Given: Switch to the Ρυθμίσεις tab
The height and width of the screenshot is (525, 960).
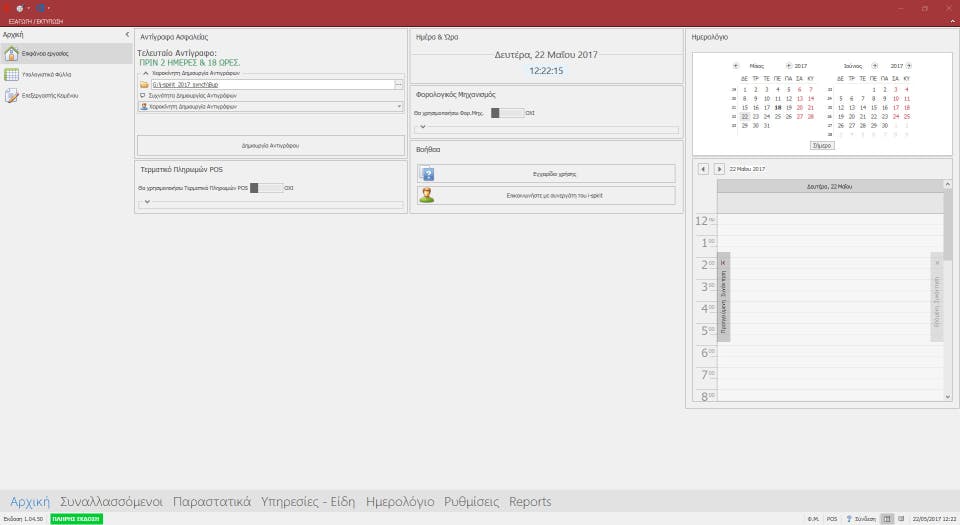Looking at the screenshot, I should tap(471, 502).
